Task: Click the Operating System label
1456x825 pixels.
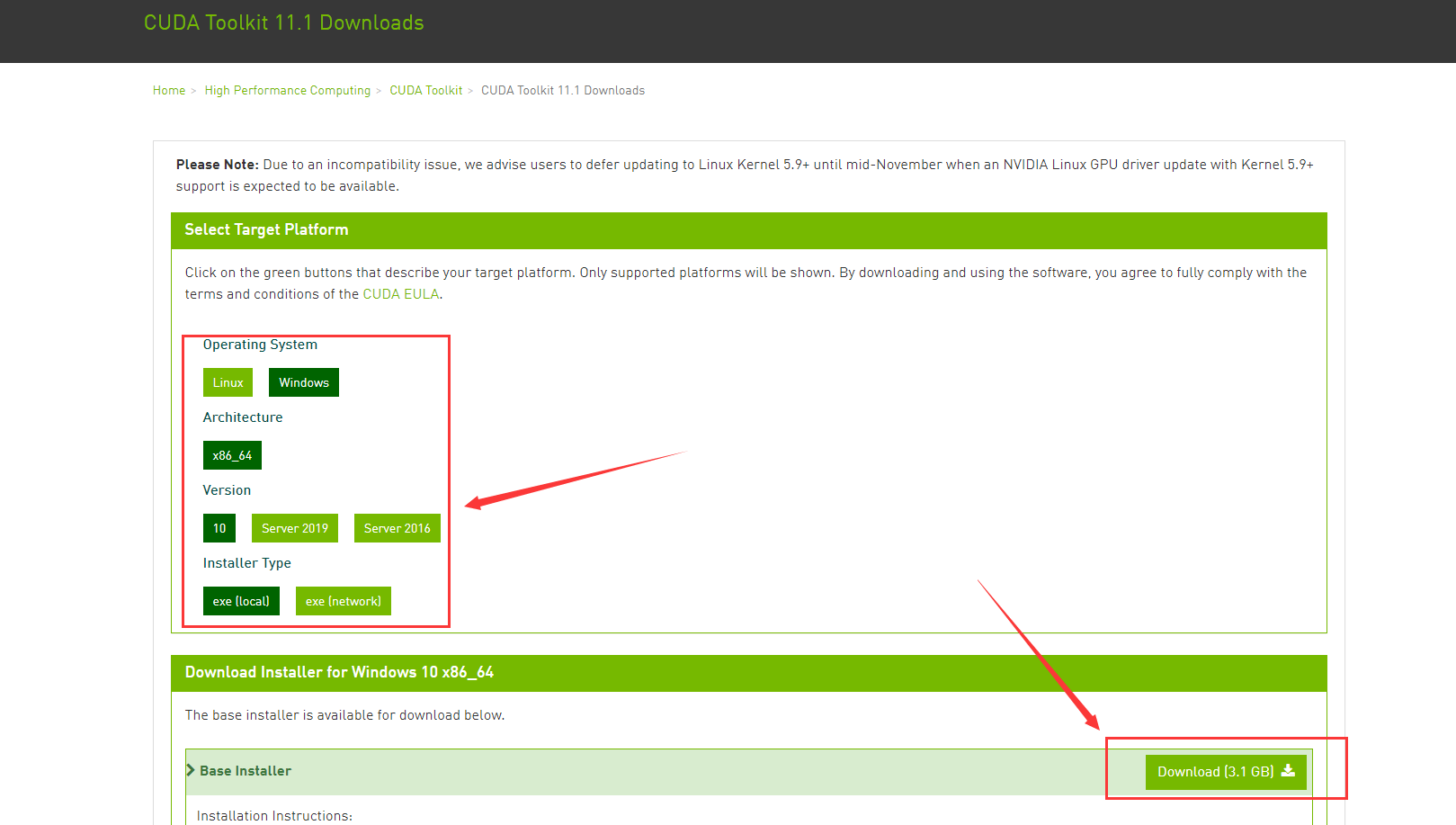Action: pos(260,345)
